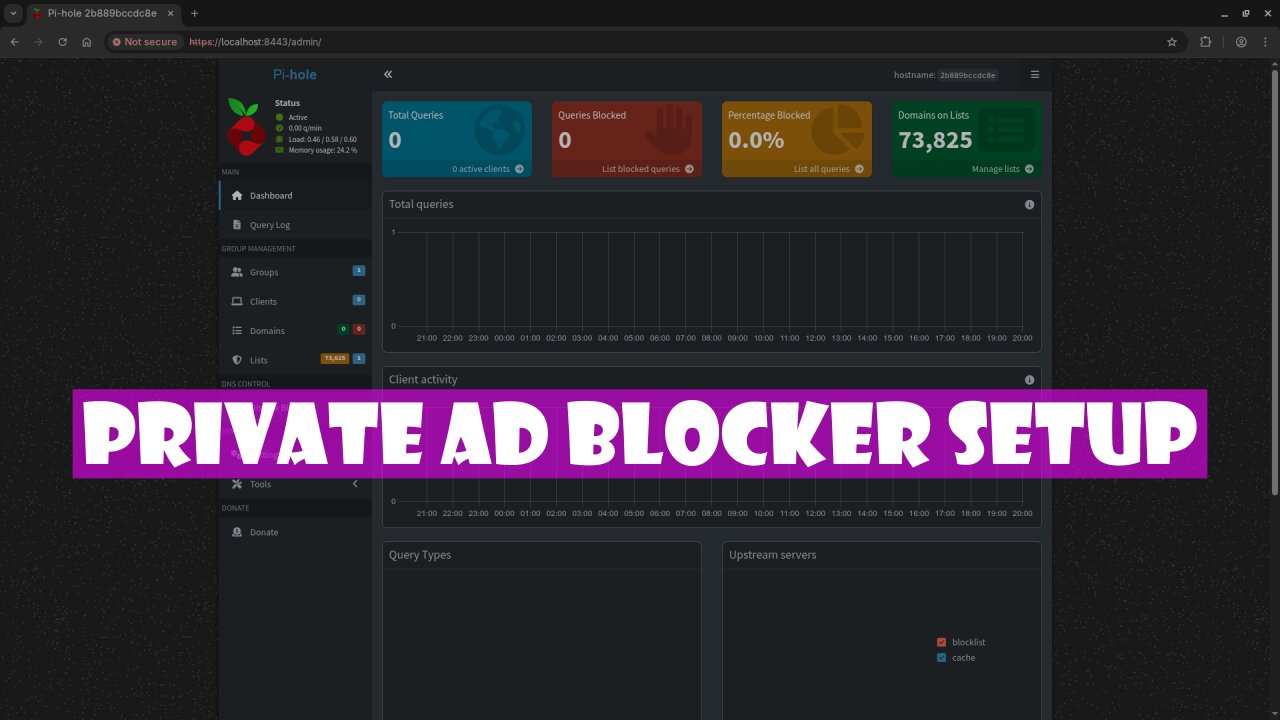Click the 73,825 badge on Lists
The image size is (1280, 720).
pos(335,358)
